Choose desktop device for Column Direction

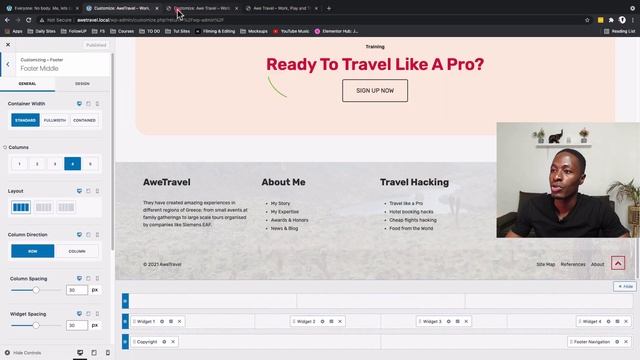79,235
